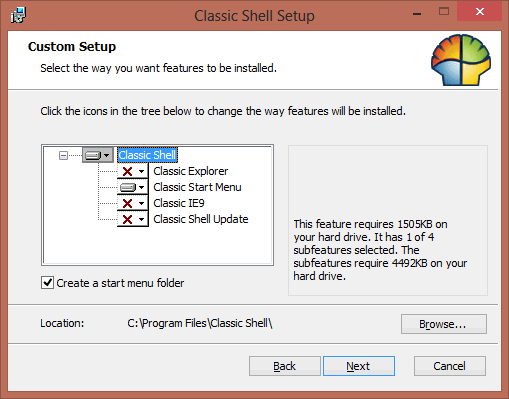Cancel the Classic Shell setup
This screenshot has width=509, height=399.
tap(450, 366)
